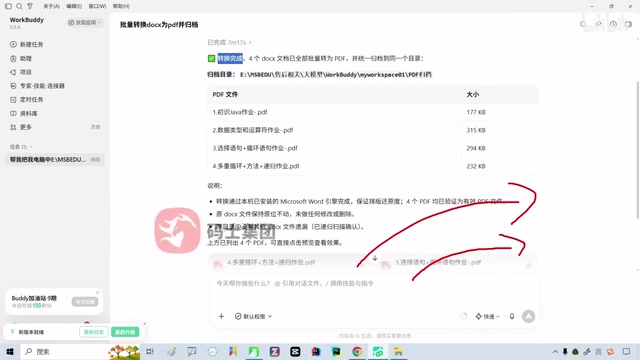Open the 窗口(W) menu
The height and width of the screenshot is (360, 640).
click(97, 6)
